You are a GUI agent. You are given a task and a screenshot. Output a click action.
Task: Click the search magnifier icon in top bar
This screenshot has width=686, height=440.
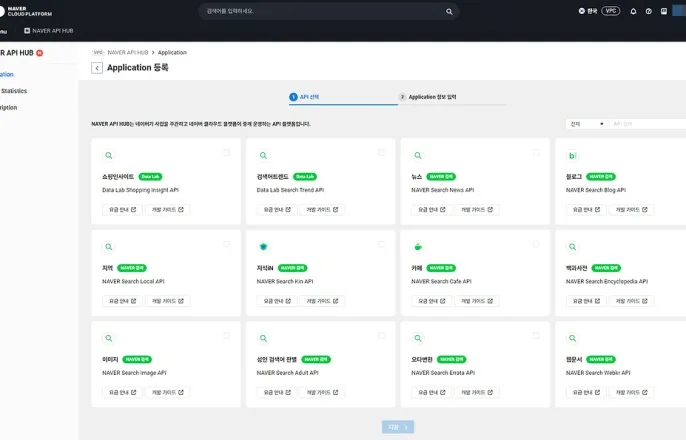coord(449,12)
